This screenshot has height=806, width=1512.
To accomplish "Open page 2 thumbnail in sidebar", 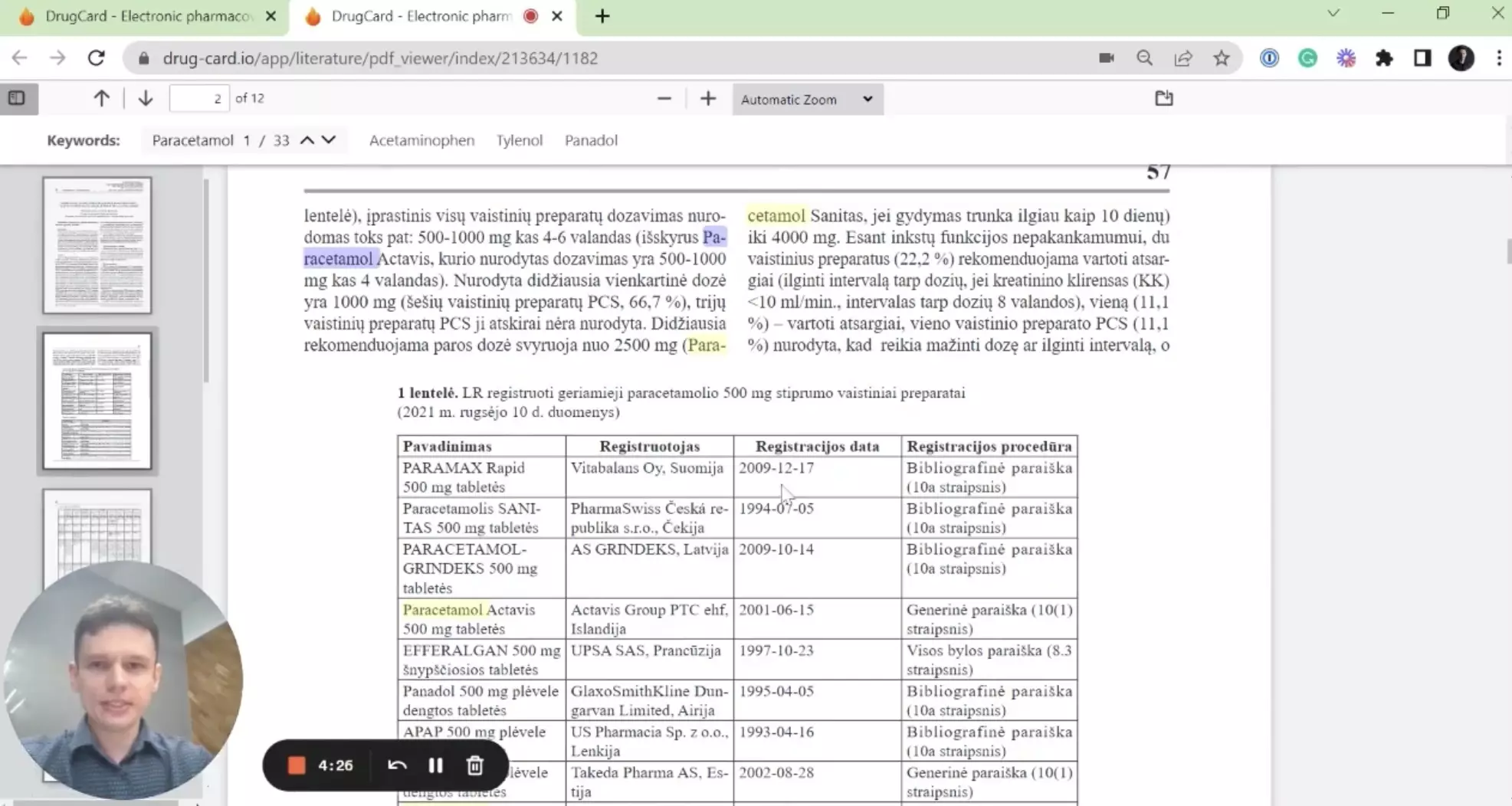I will click(98, 401).
